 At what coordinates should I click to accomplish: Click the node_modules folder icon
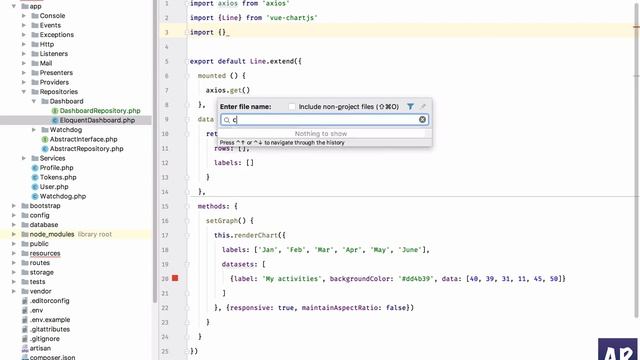click(x=25, y=234)
